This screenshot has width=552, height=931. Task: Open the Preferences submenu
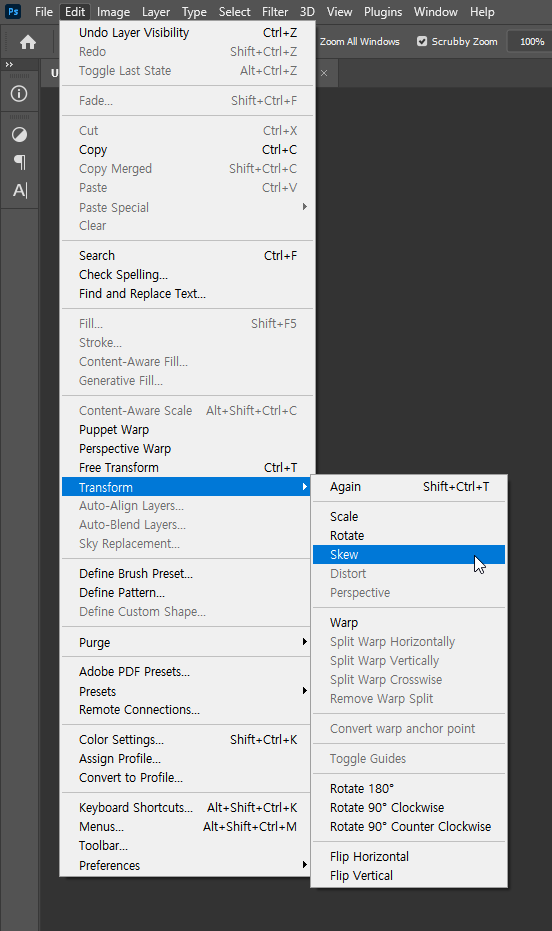[x=186, y=866]
